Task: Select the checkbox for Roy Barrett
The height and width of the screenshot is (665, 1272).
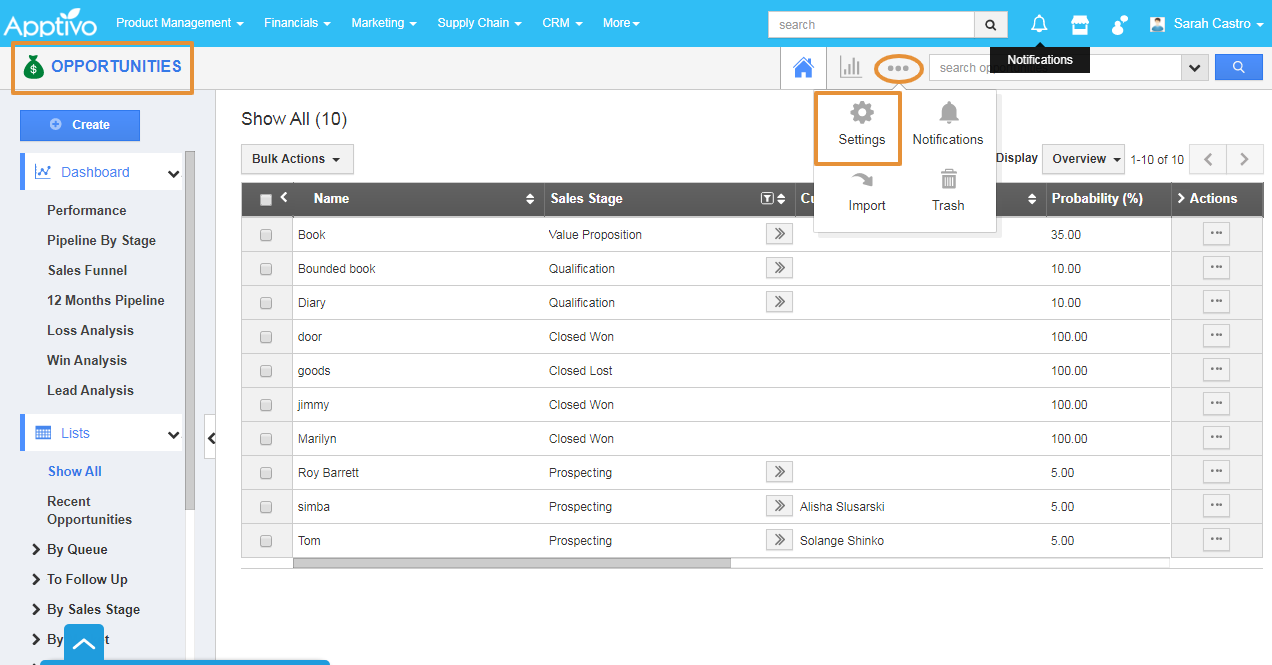Action: coord(266,473)
